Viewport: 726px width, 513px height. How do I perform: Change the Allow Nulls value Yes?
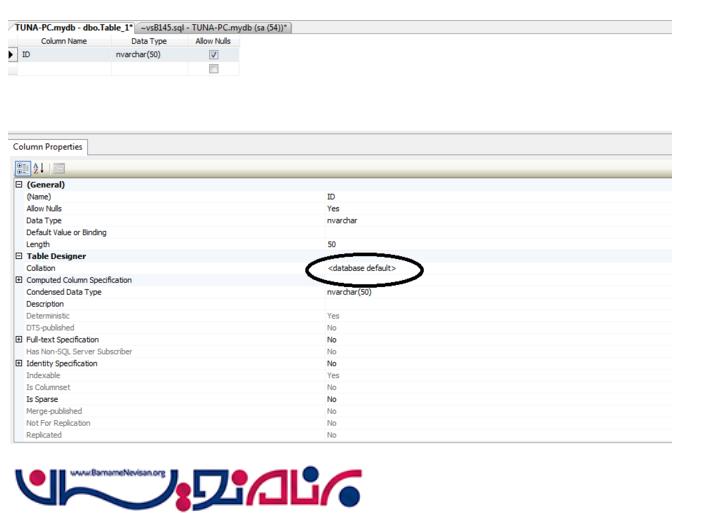333,208
